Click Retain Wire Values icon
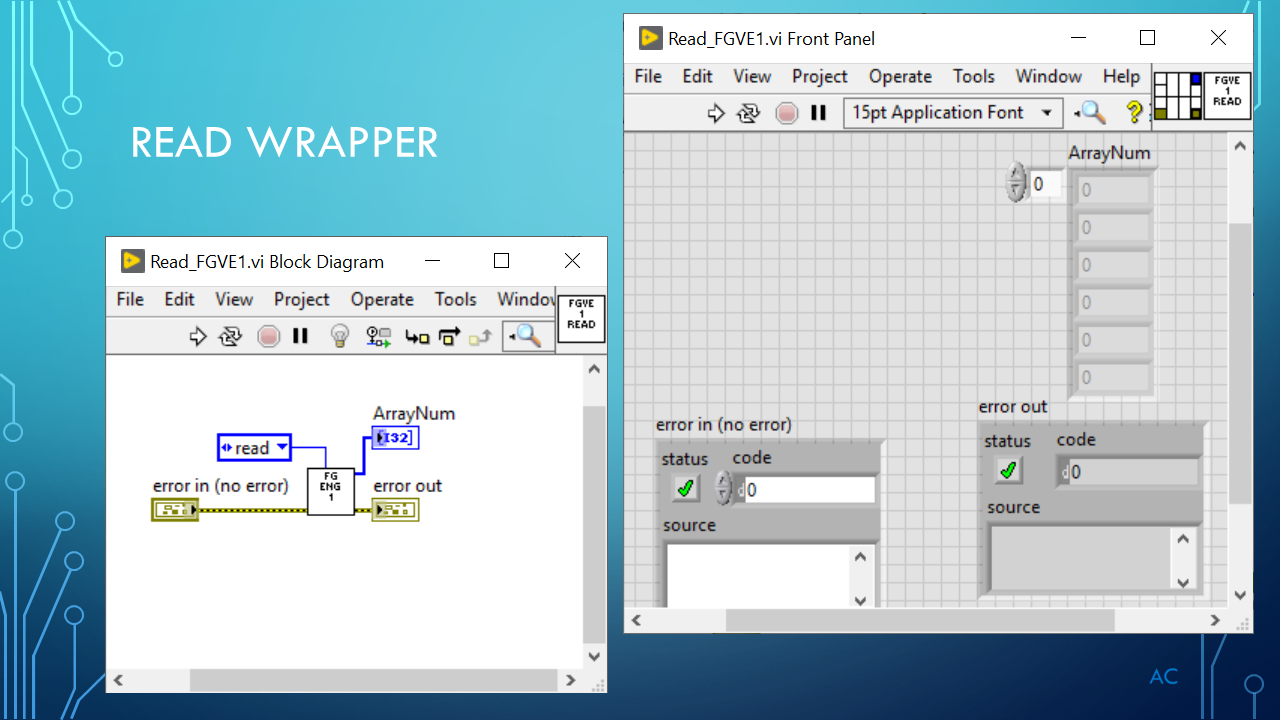The image size is (1280, 720). 378,337
